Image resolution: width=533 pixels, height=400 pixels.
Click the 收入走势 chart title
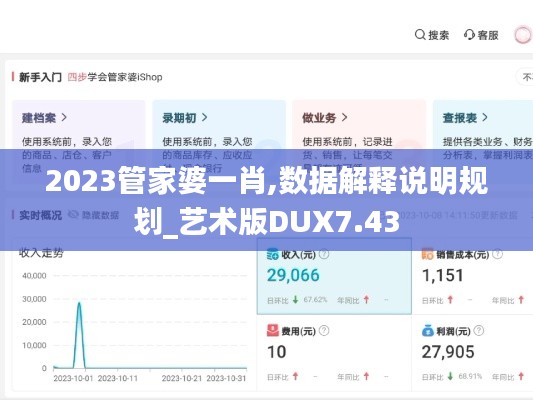tap(41, 253)
